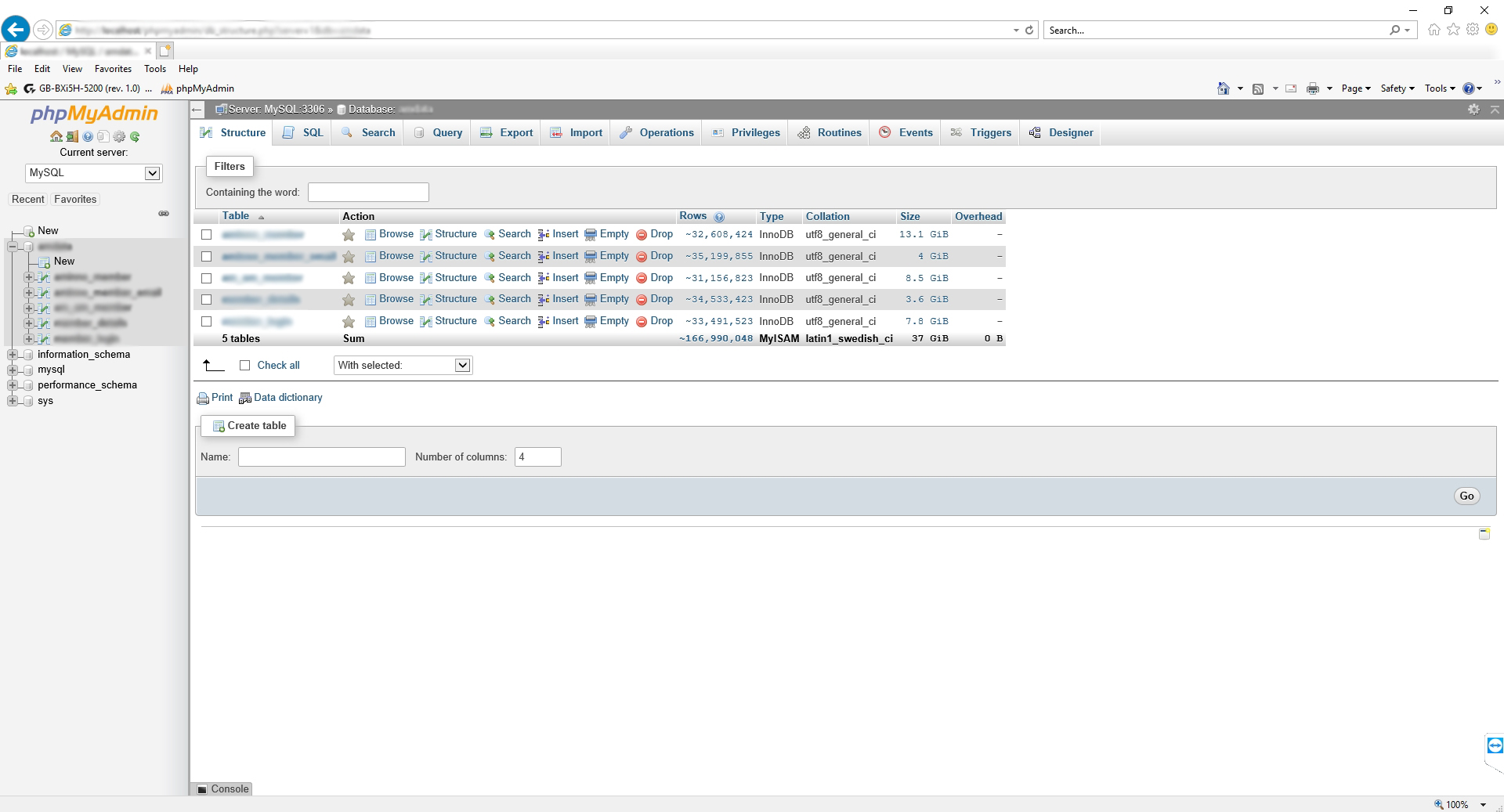The height and width of the screenshot is (812, 1504).
Task: Check the last table row checkbox
Action: tap(206, 321)
